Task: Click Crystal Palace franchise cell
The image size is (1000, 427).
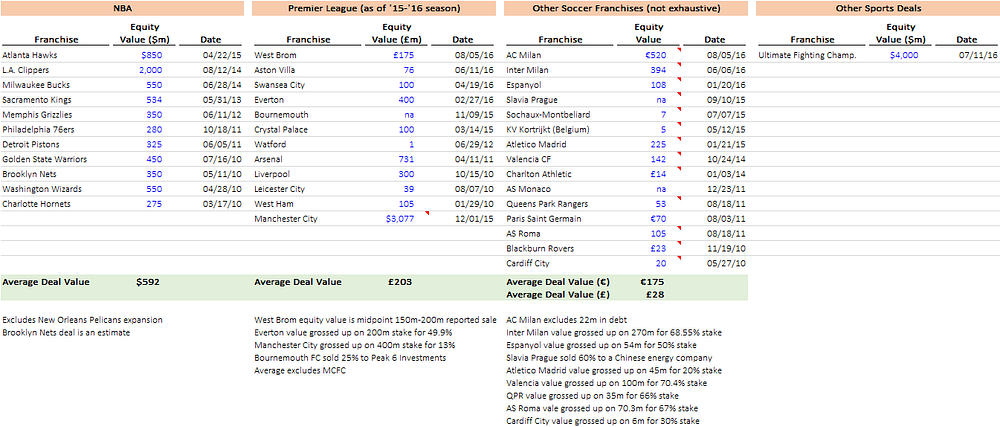Action: (x=279, y=129)
